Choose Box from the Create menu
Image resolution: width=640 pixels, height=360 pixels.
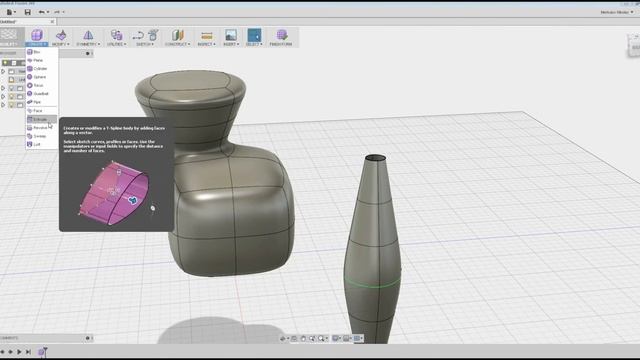(42, 52)
